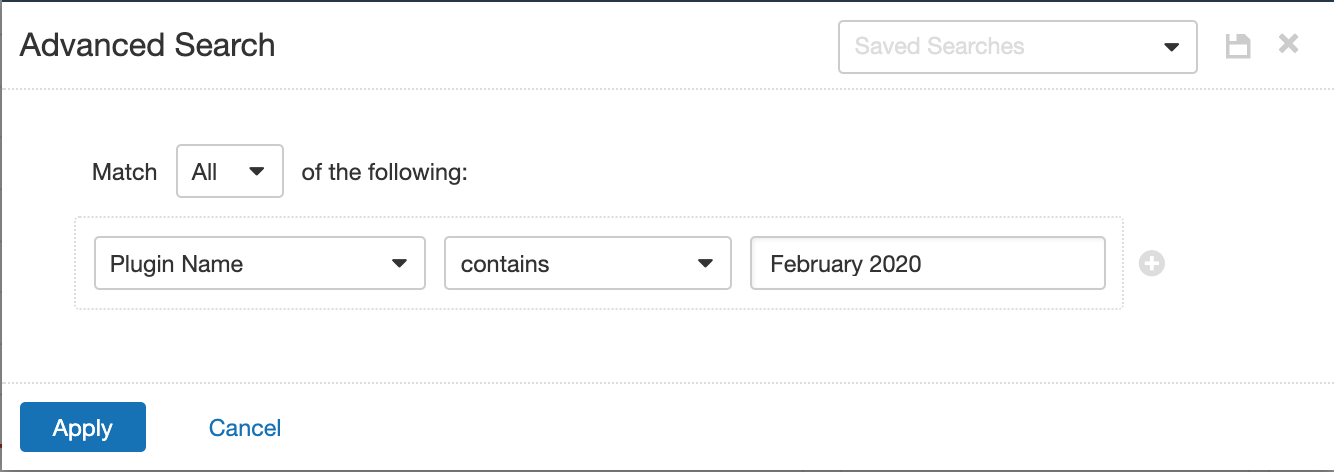
Task: Open the contains operator dropdown
Action: [x=588, y=263]
